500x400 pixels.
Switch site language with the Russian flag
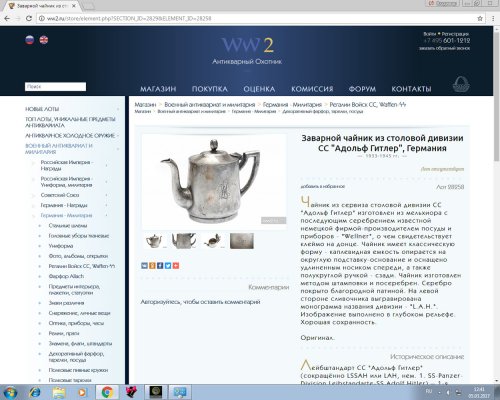30,40
